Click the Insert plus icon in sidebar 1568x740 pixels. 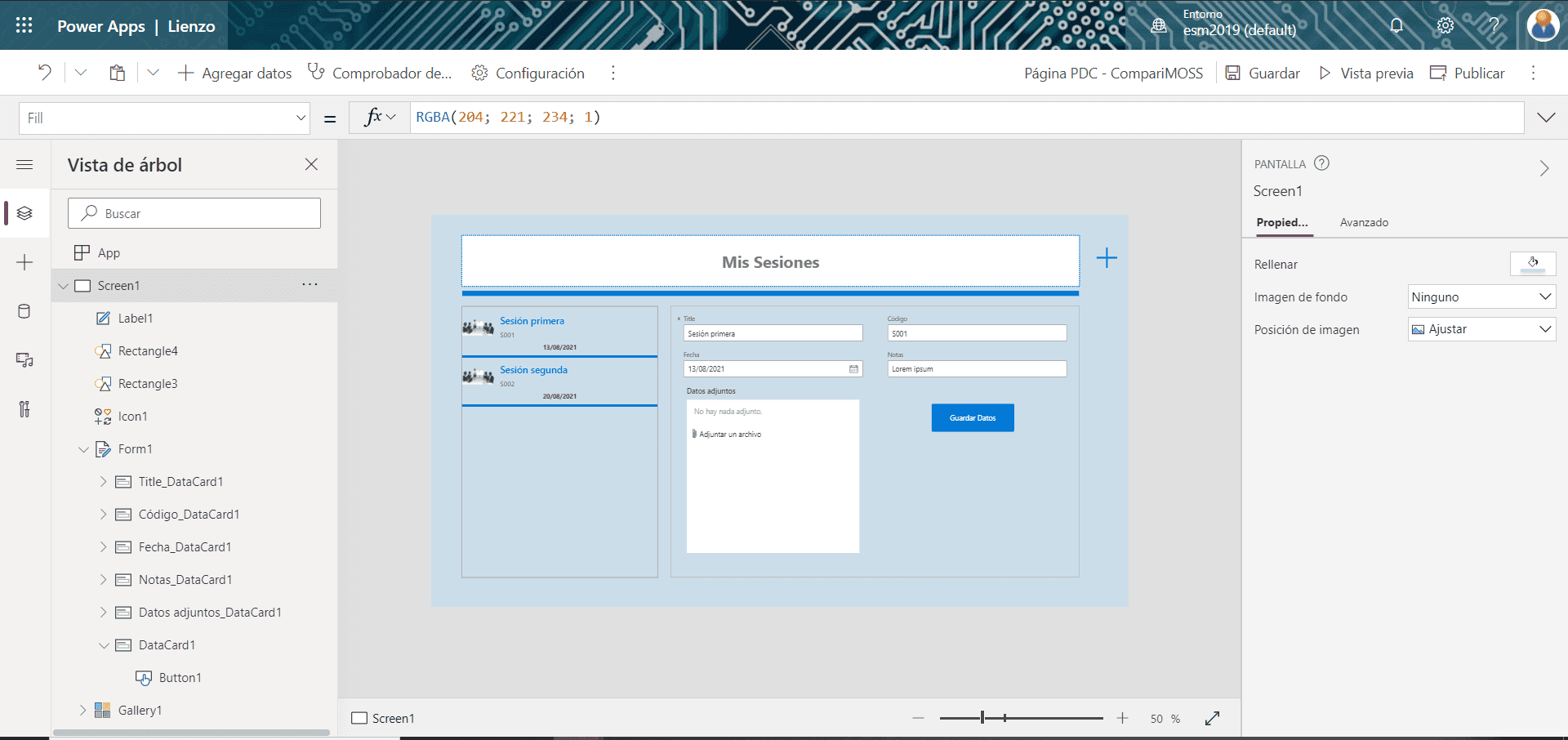(24, 262)
